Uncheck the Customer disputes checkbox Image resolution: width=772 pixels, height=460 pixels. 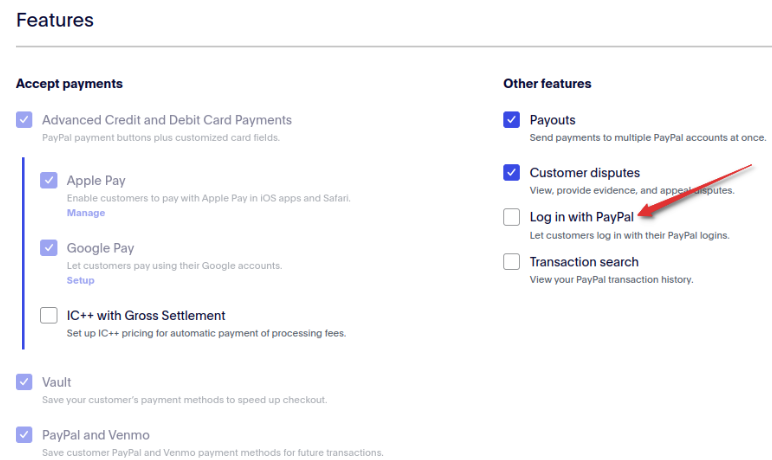(512, 172)
